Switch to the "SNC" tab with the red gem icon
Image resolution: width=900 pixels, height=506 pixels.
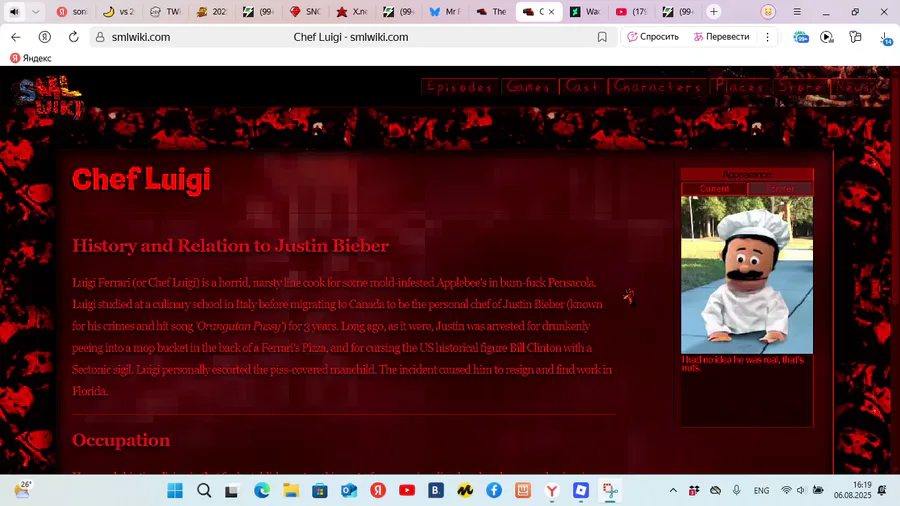pyautogui.click(x=305, y=11)
